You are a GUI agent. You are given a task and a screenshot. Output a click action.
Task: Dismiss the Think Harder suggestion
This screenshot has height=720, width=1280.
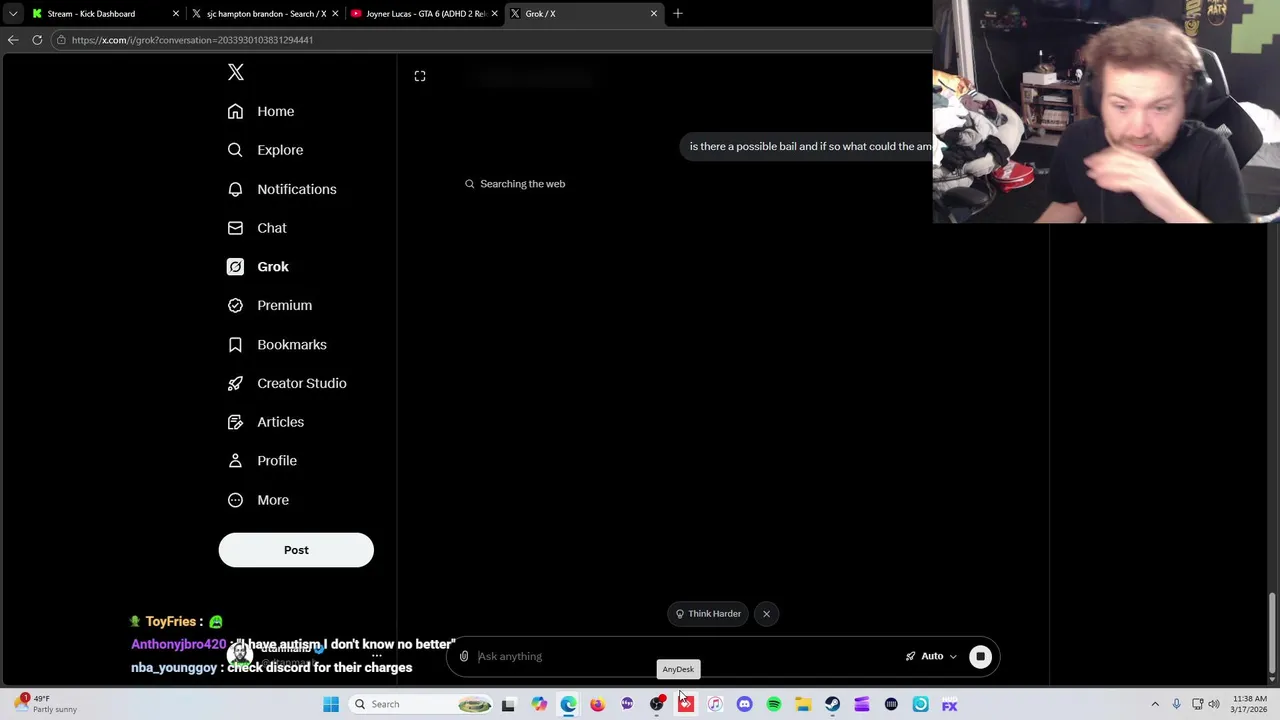point(766,614)
